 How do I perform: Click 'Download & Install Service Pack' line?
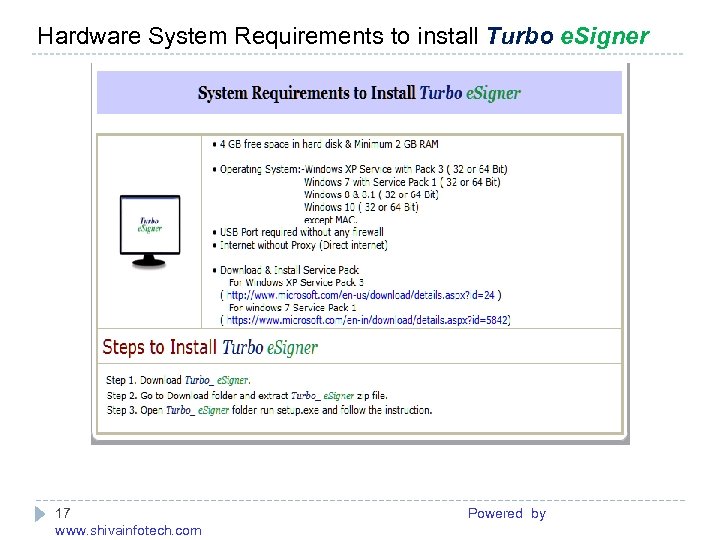(286, 270)
